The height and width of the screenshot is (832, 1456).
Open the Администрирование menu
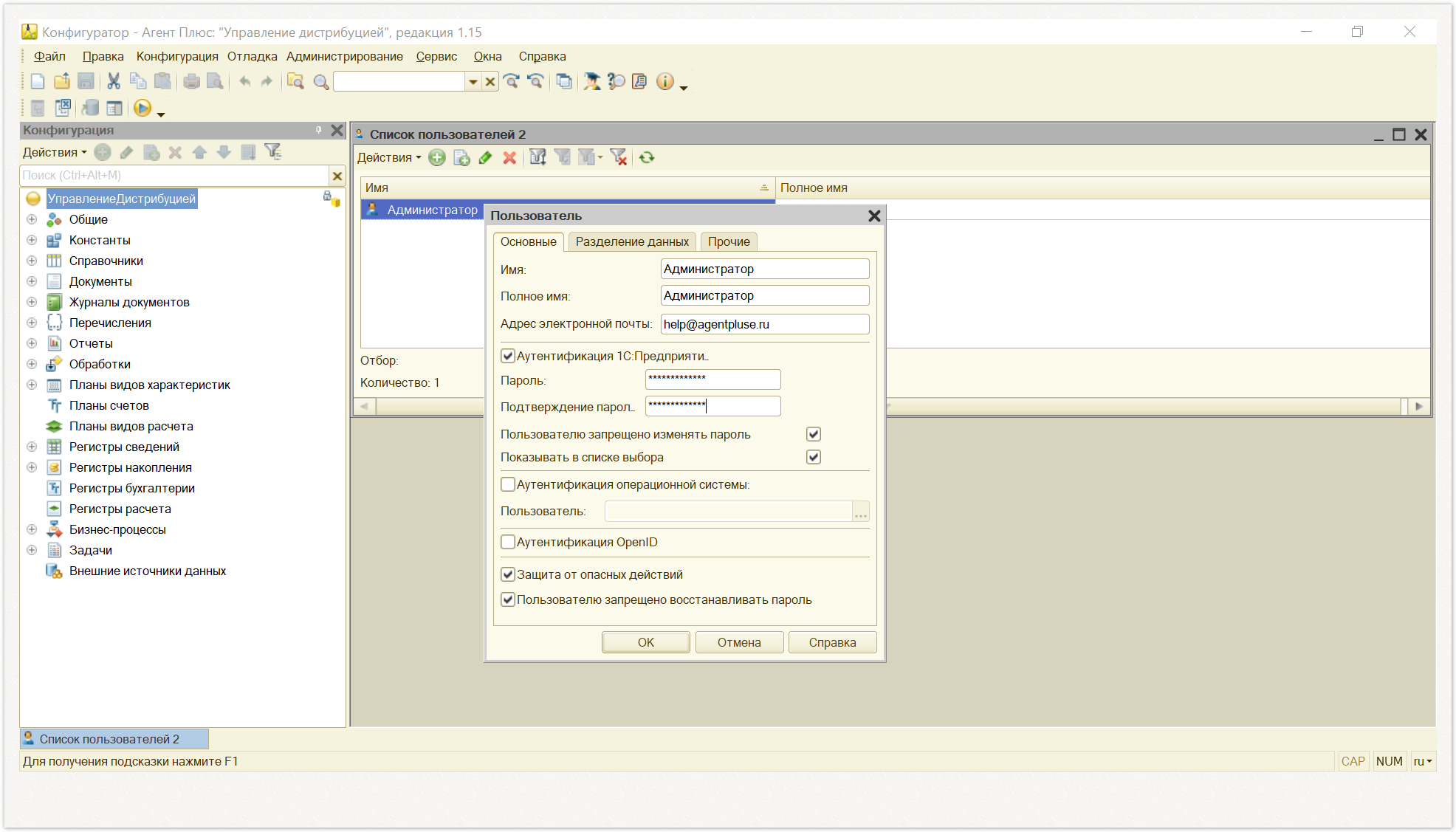(x=345, y=56)
